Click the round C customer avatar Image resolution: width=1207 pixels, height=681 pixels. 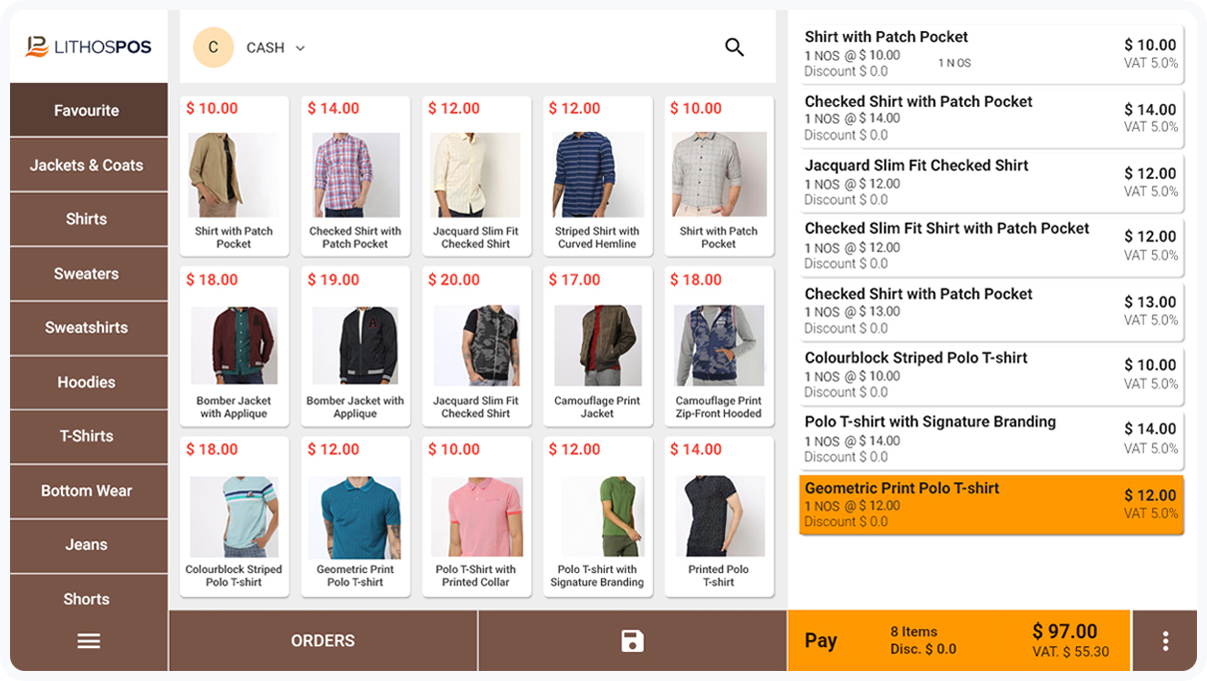pyautogui.click(x=213, y=47)
